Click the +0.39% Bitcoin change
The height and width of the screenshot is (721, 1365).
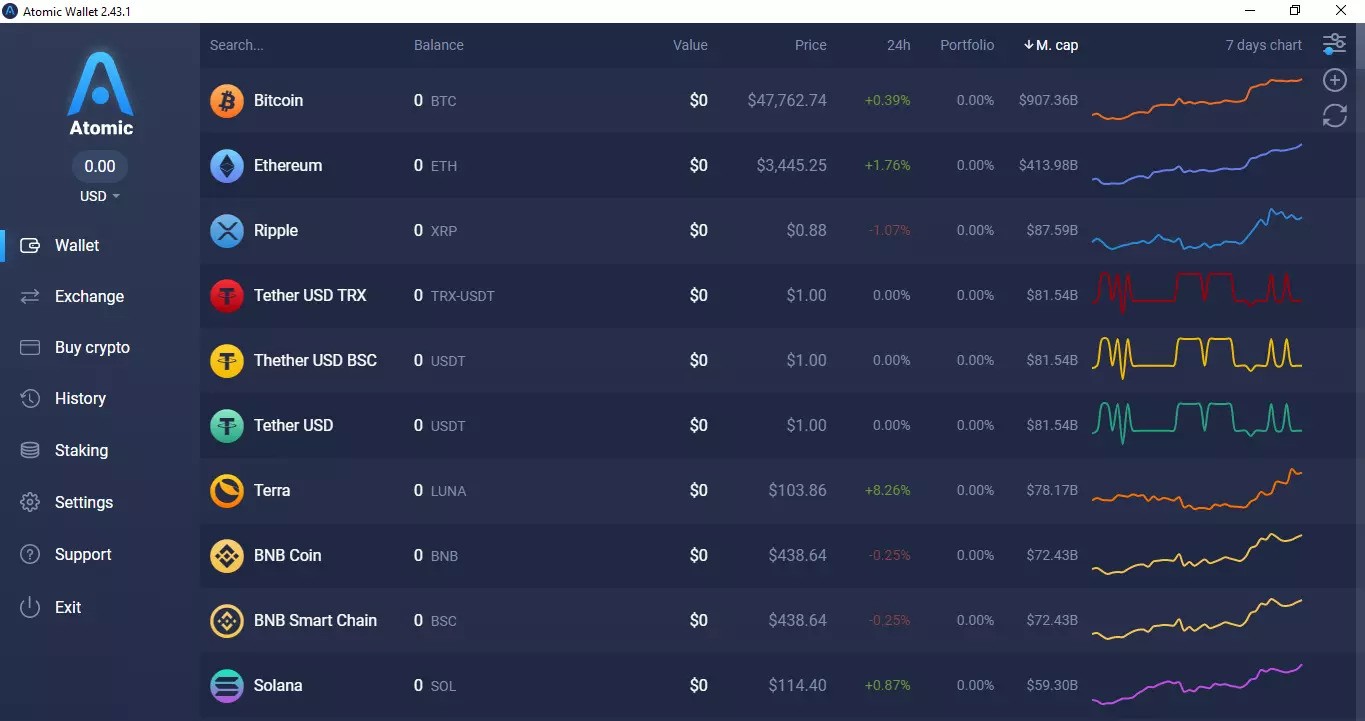pyautogui.click(x=888, y=100)
